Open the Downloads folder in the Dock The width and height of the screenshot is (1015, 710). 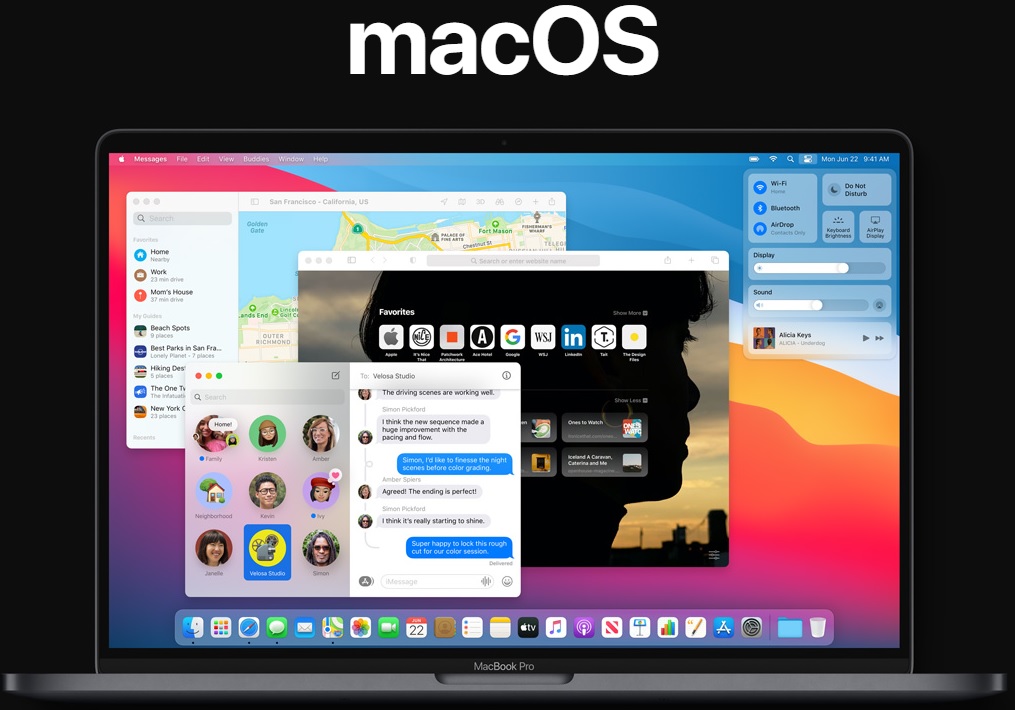[x=790, y=627]
